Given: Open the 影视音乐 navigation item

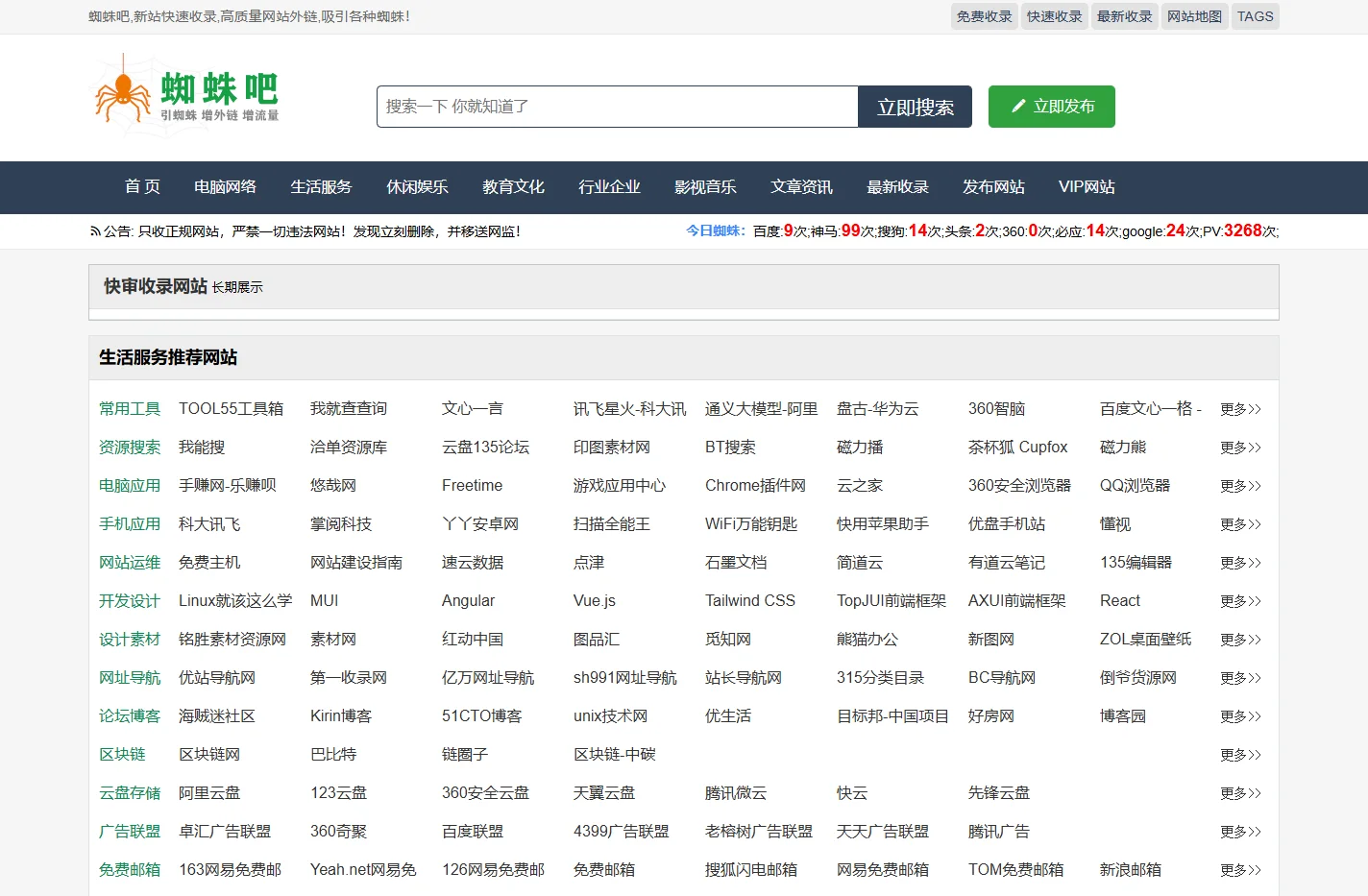Looking at the screenshot, I should [x=705, y=187].
